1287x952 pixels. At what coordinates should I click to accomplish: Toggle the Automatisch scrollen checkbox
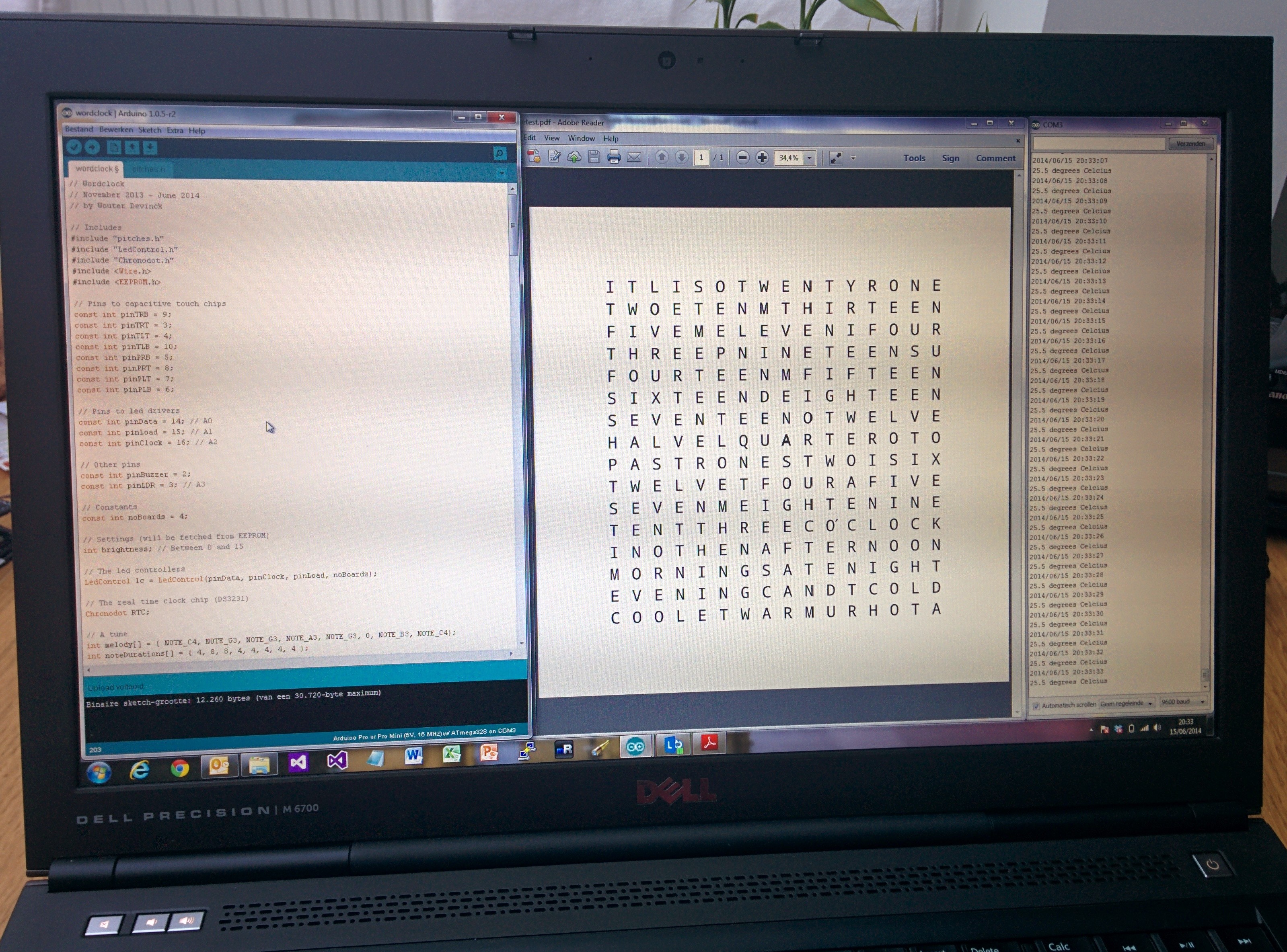point(1036,706)
